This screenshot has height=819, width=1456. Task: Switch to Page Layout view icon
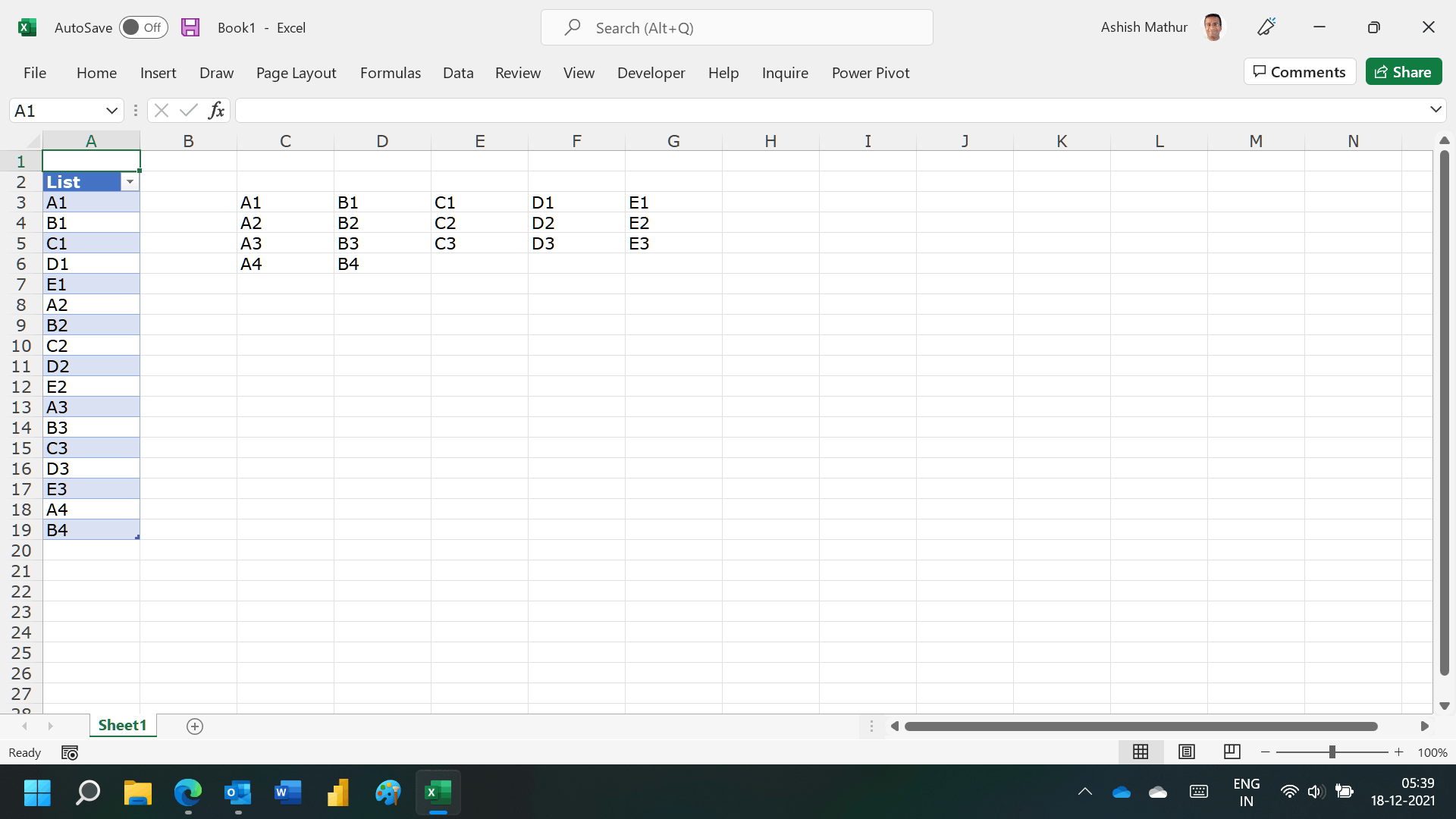tap(1187, 752)
